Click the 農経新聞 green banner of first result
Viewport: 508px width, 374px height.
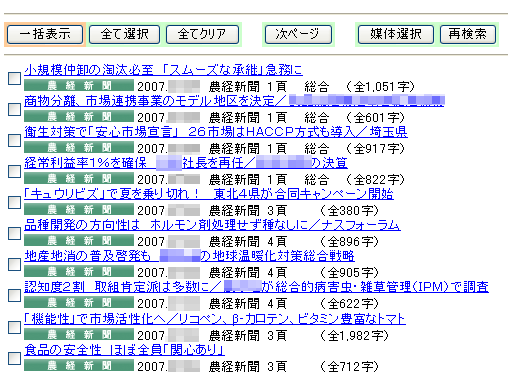pyautogui.click(x=79, y=86)
